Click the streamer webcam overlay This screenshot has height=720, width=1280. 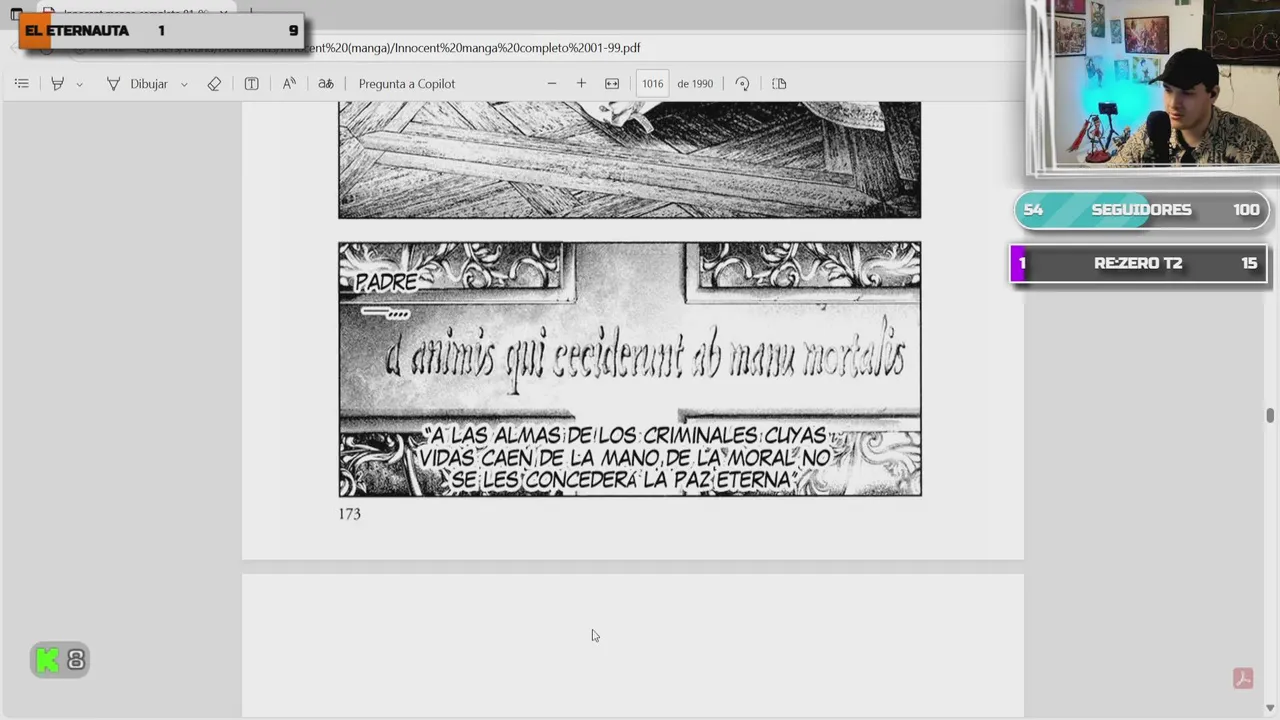[1153, 85]
